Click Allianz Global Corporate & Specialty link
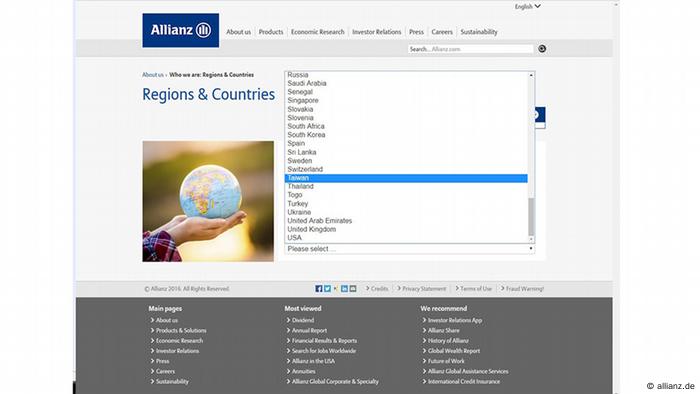The height and width of the screenshot is (394, 700). [335, 382]
